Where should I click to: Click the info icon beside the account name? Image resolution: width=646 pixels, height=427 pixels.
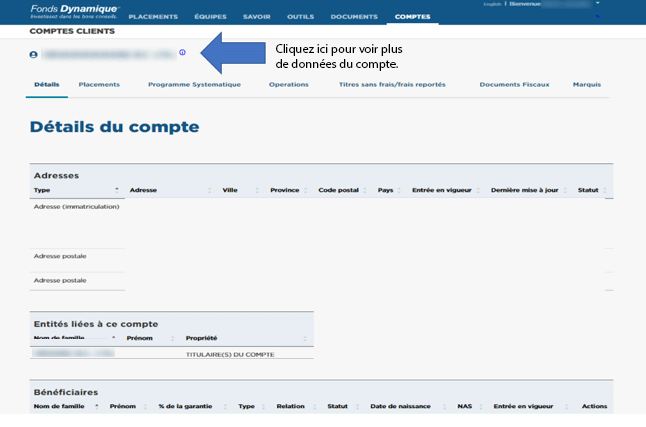[x=183, y=52]
